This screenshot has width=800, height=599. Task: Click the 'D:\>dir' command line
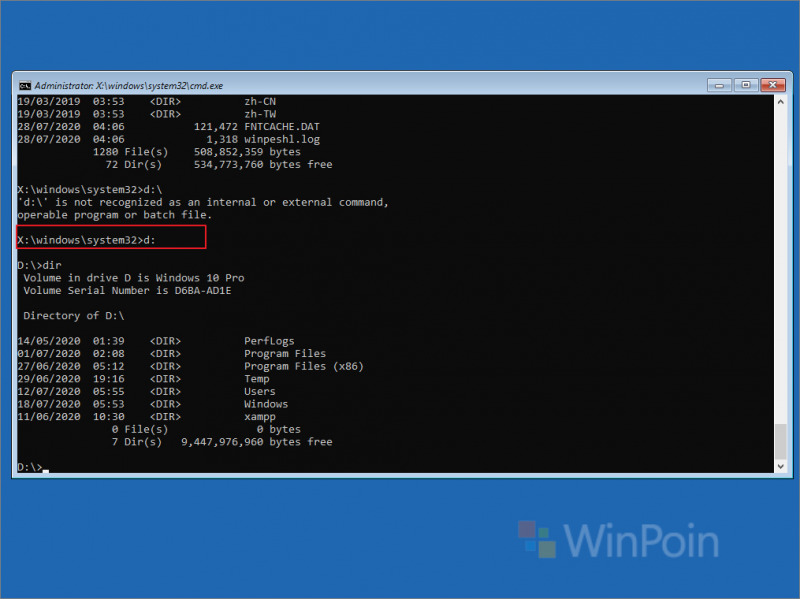[x=39, y=265]
